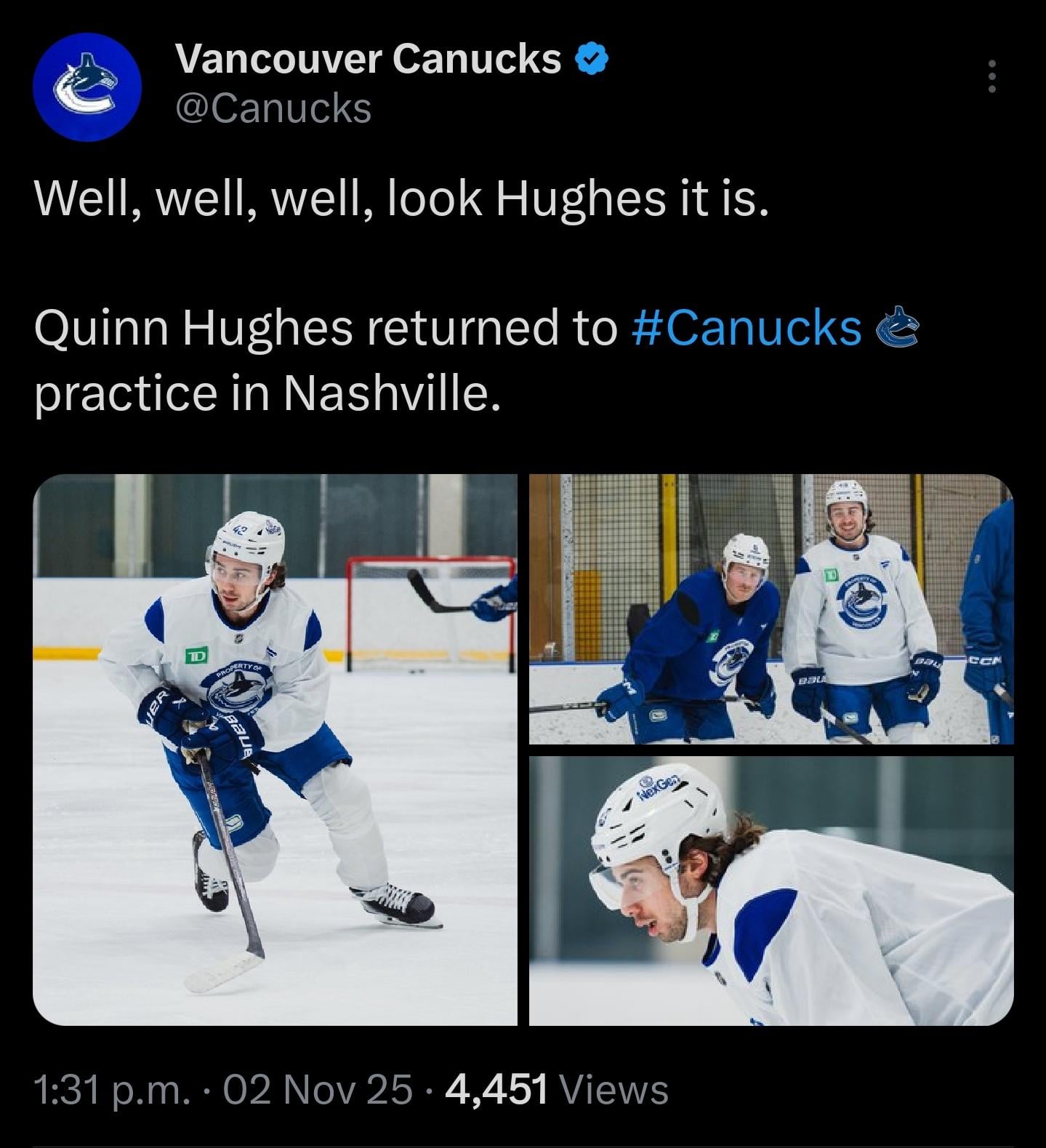Open the #Canucks hashtag link

click(747, 329)
